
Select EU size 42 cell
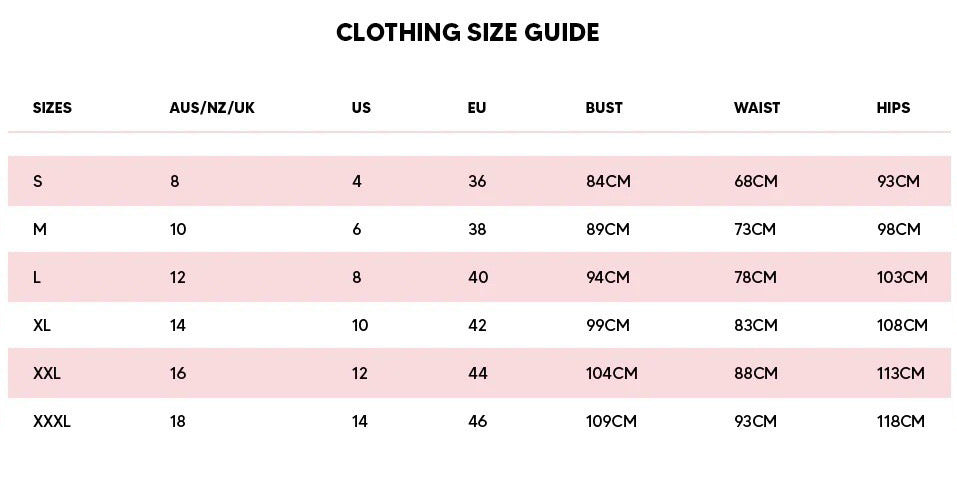click(478, 326)
